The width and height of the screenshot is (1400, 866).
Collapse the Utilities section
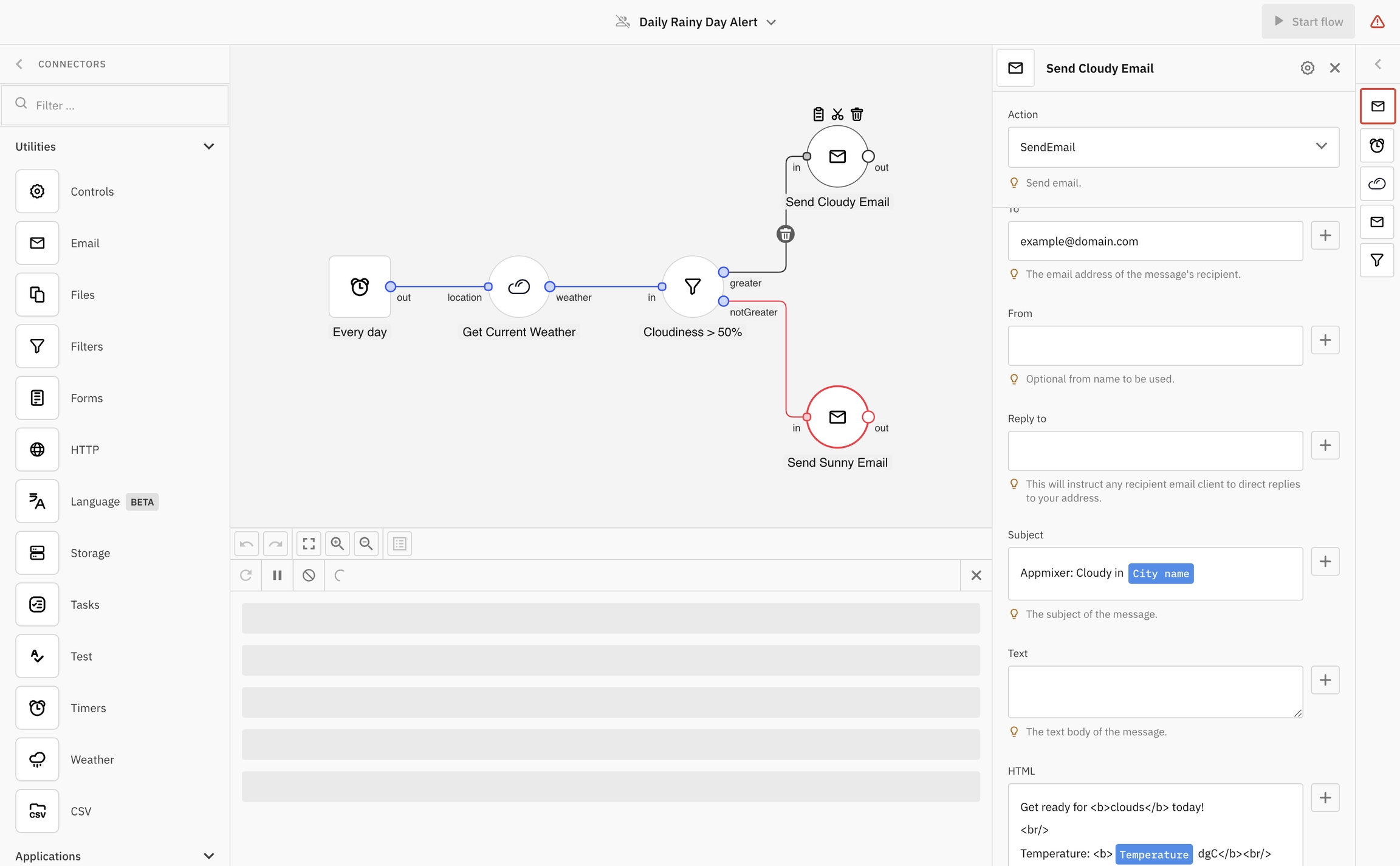pyautogui.click(x=208, y=146)
